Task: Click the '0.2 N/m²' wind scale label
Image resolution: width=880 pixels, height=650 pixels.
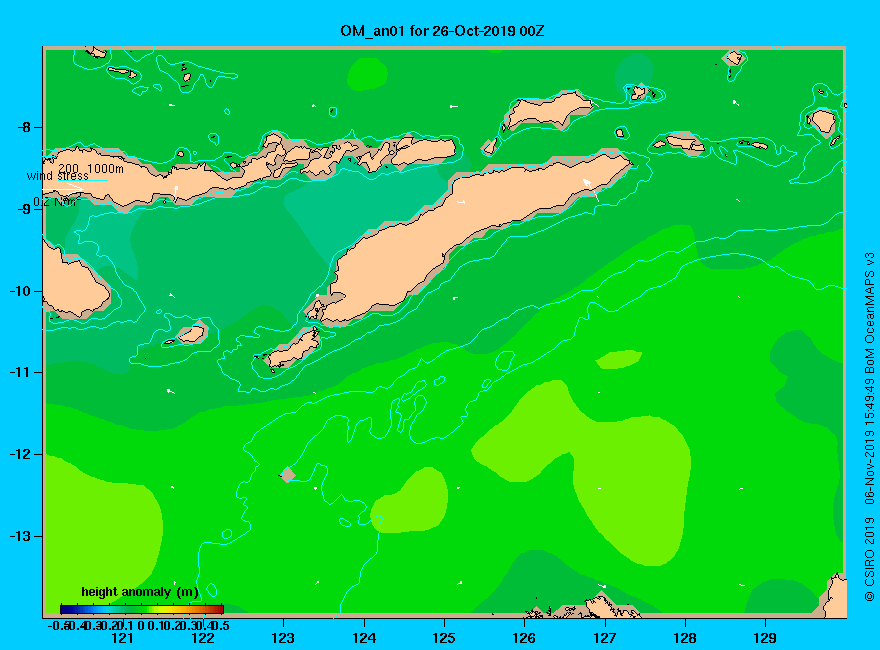Action: tap(57, 202)
